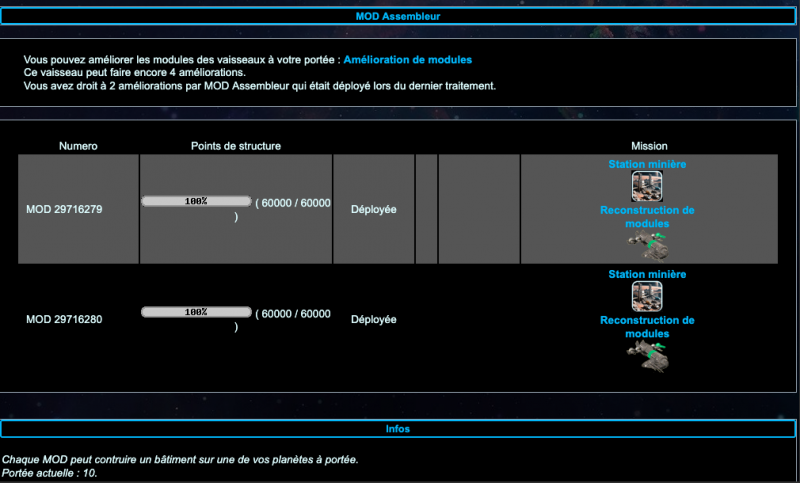Click the ship icon in MOD 29716280 row

click(x=648, y=356)
